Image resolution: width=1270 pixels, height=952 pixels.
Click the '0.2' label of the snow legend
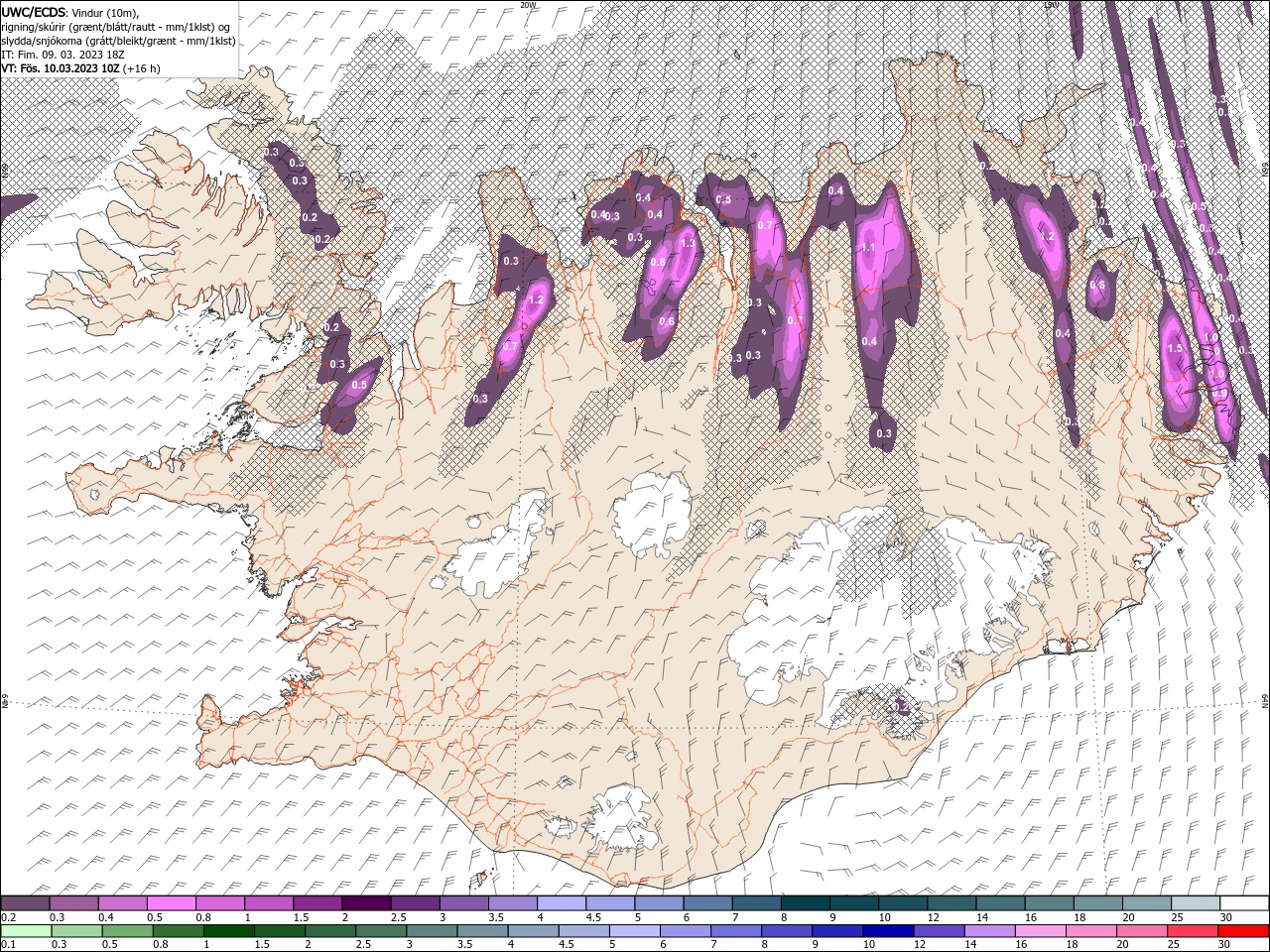click(x=8, y=917)
